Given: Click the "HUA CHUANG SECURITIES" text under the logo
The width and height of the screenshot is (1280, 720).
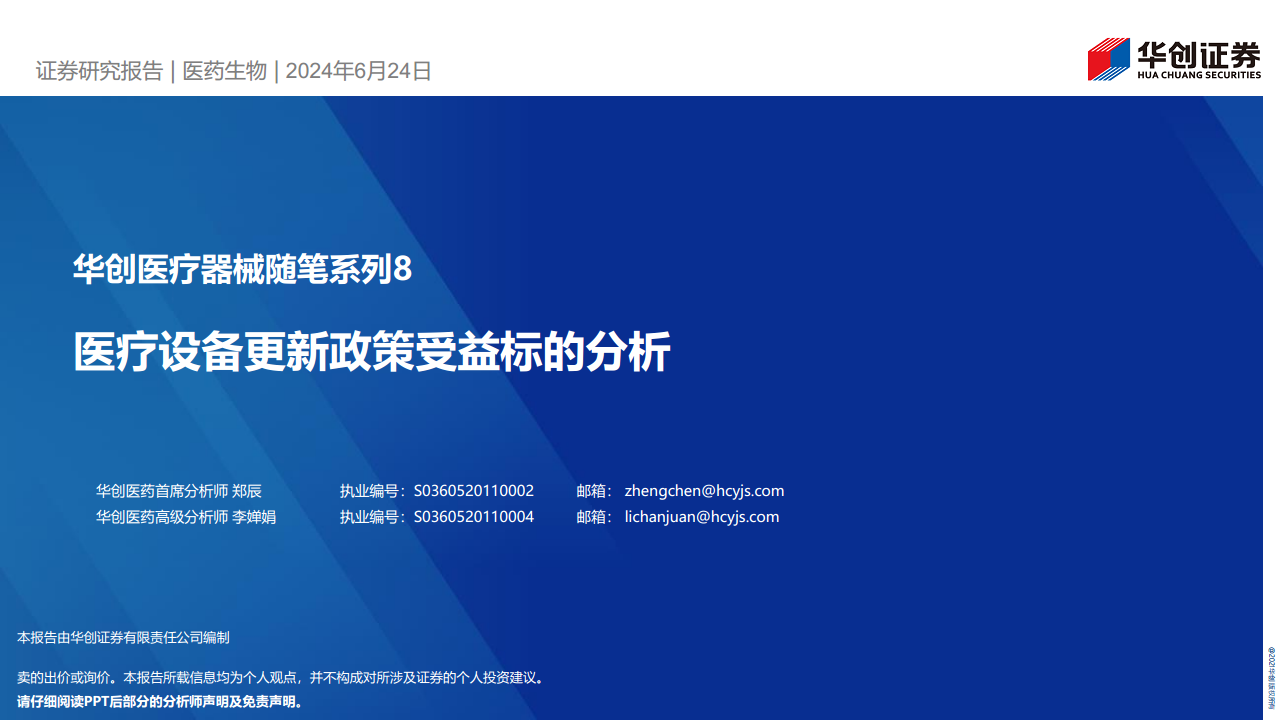Looking at the screenshot, I should click(1199, 75).
